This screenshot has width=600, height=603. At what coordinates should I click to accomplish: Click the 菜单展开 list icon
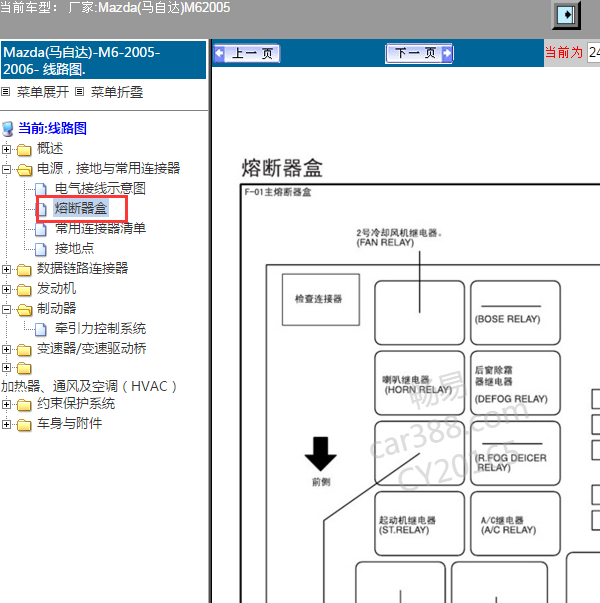click(x=5, y=92)
